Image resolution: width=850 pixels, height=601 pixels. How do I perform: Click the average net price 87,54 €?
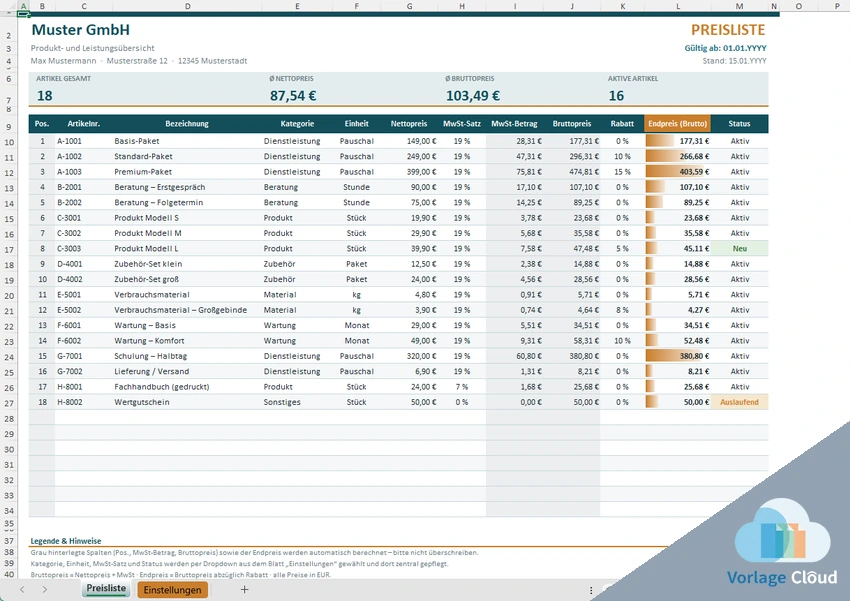(293, 96)
